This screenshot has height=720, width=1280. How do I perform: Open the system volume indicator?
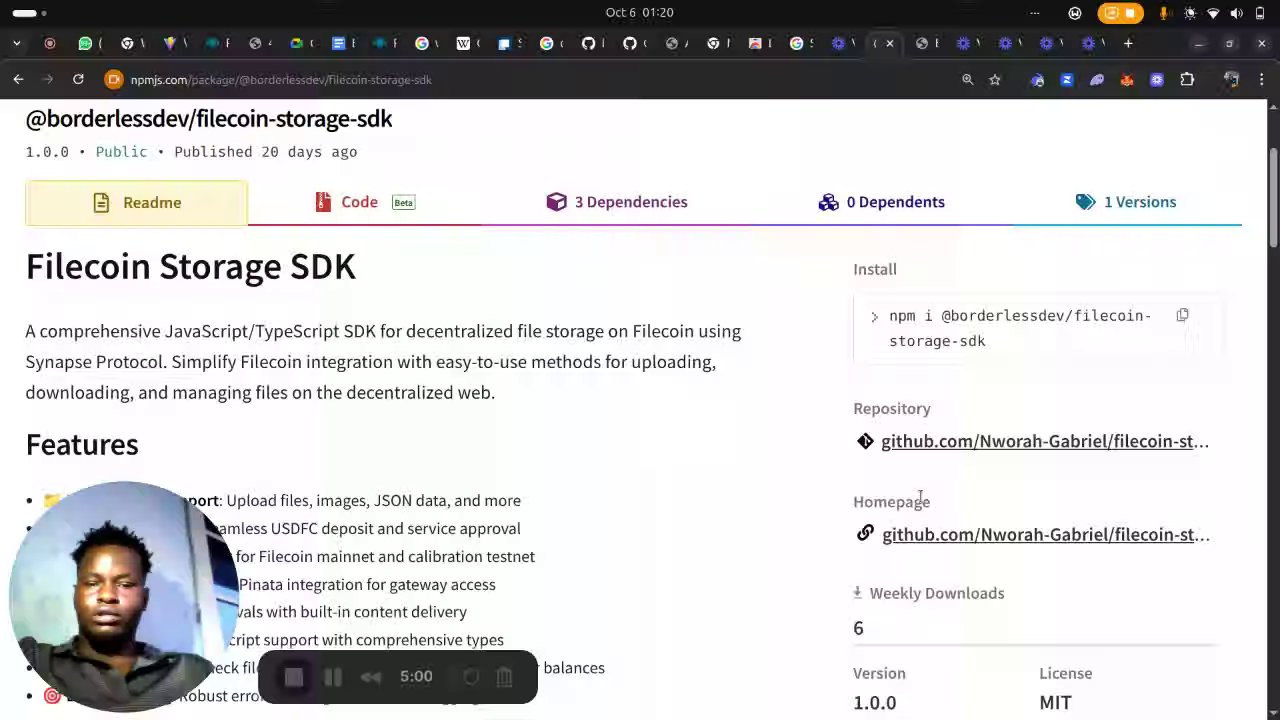pyautogui.click(x=1236, y=13)
